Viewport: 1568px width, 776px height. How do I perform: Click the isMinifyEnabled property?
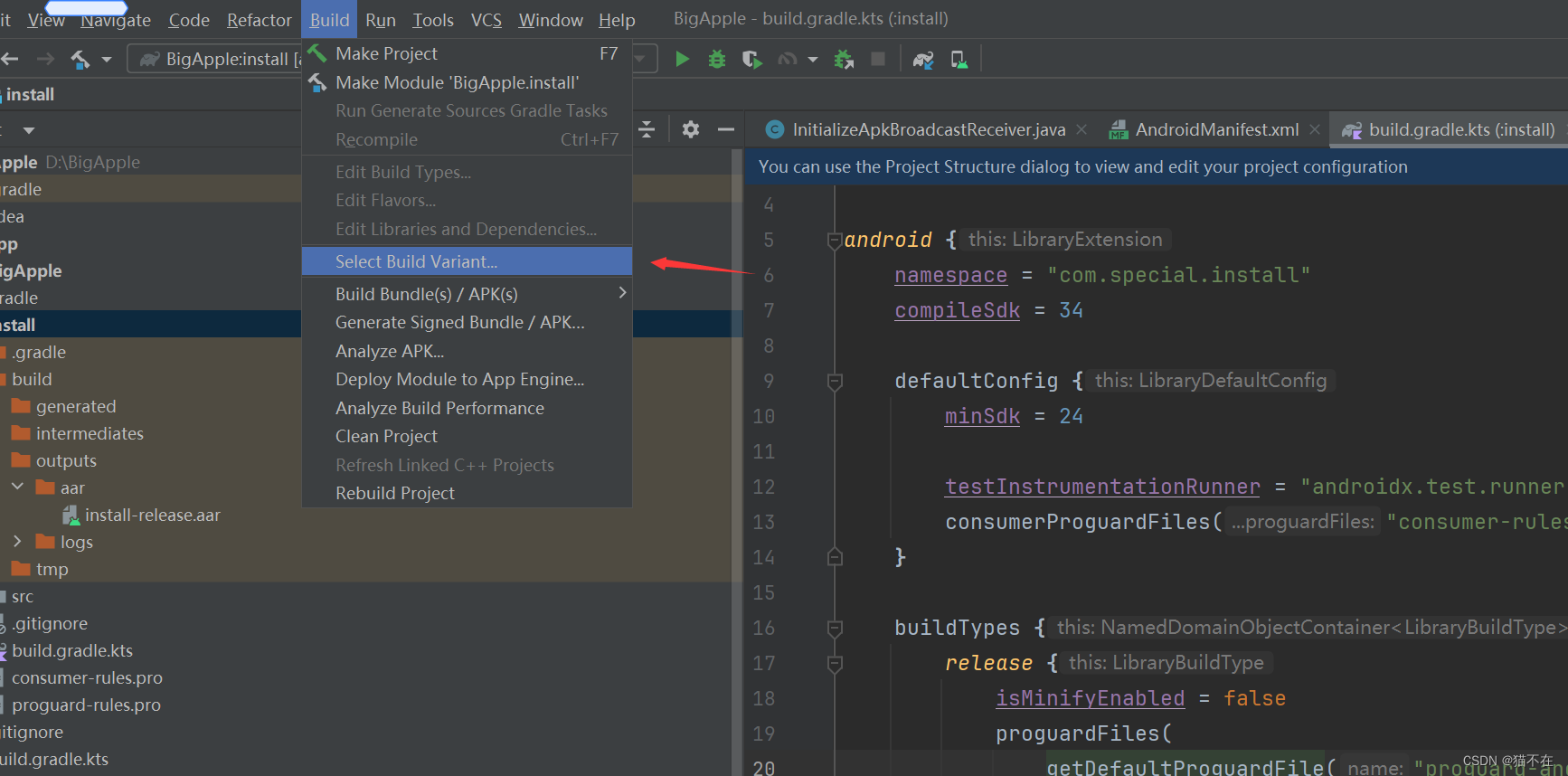(x=1090, y=698)
